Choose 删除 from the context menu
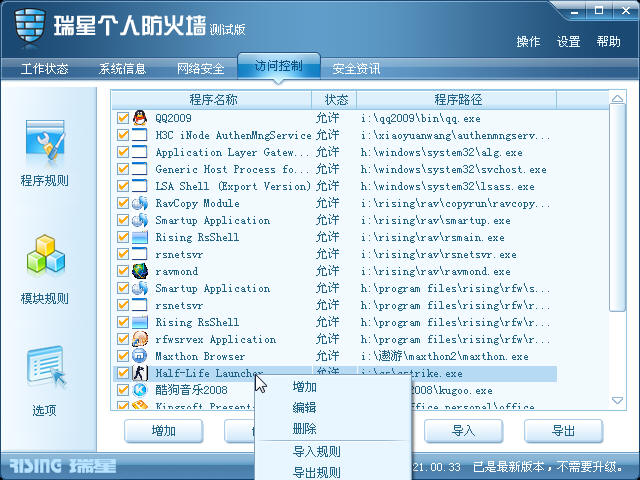 (x=304, y=429)
